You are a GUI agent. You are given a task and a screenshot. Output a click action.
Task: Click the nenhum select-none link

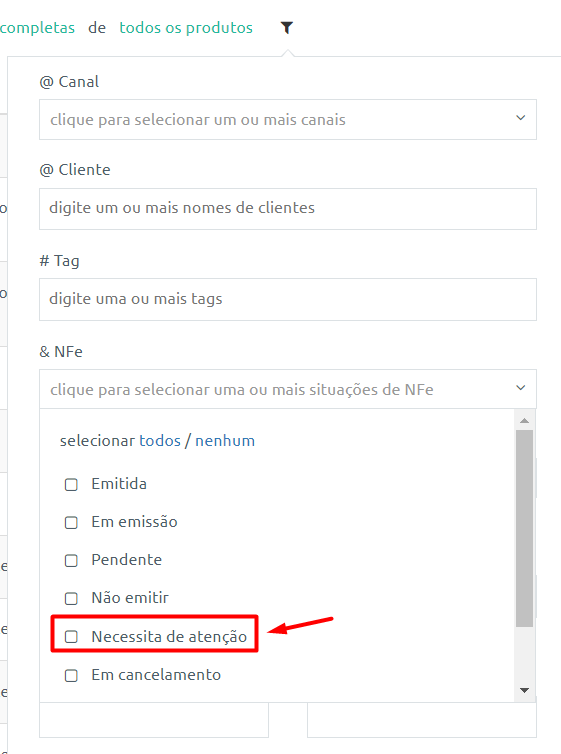pos(225,440)
